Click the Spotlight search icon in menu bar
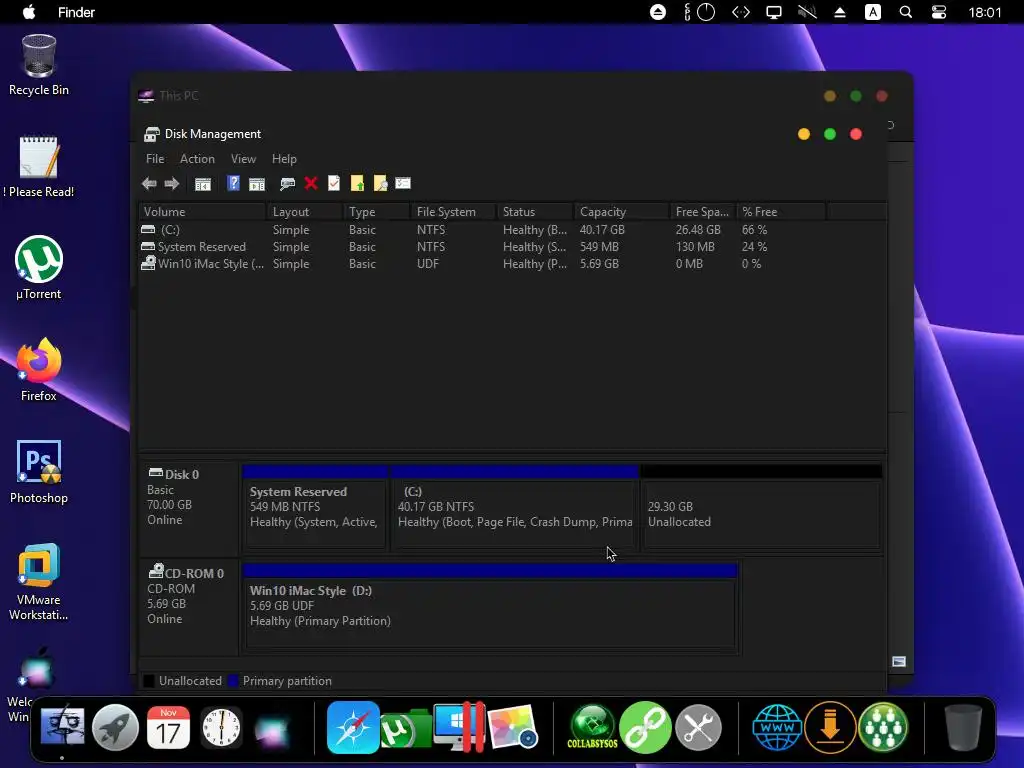The height and width of the screenshot is (768, 1024). tap(906, 12)
